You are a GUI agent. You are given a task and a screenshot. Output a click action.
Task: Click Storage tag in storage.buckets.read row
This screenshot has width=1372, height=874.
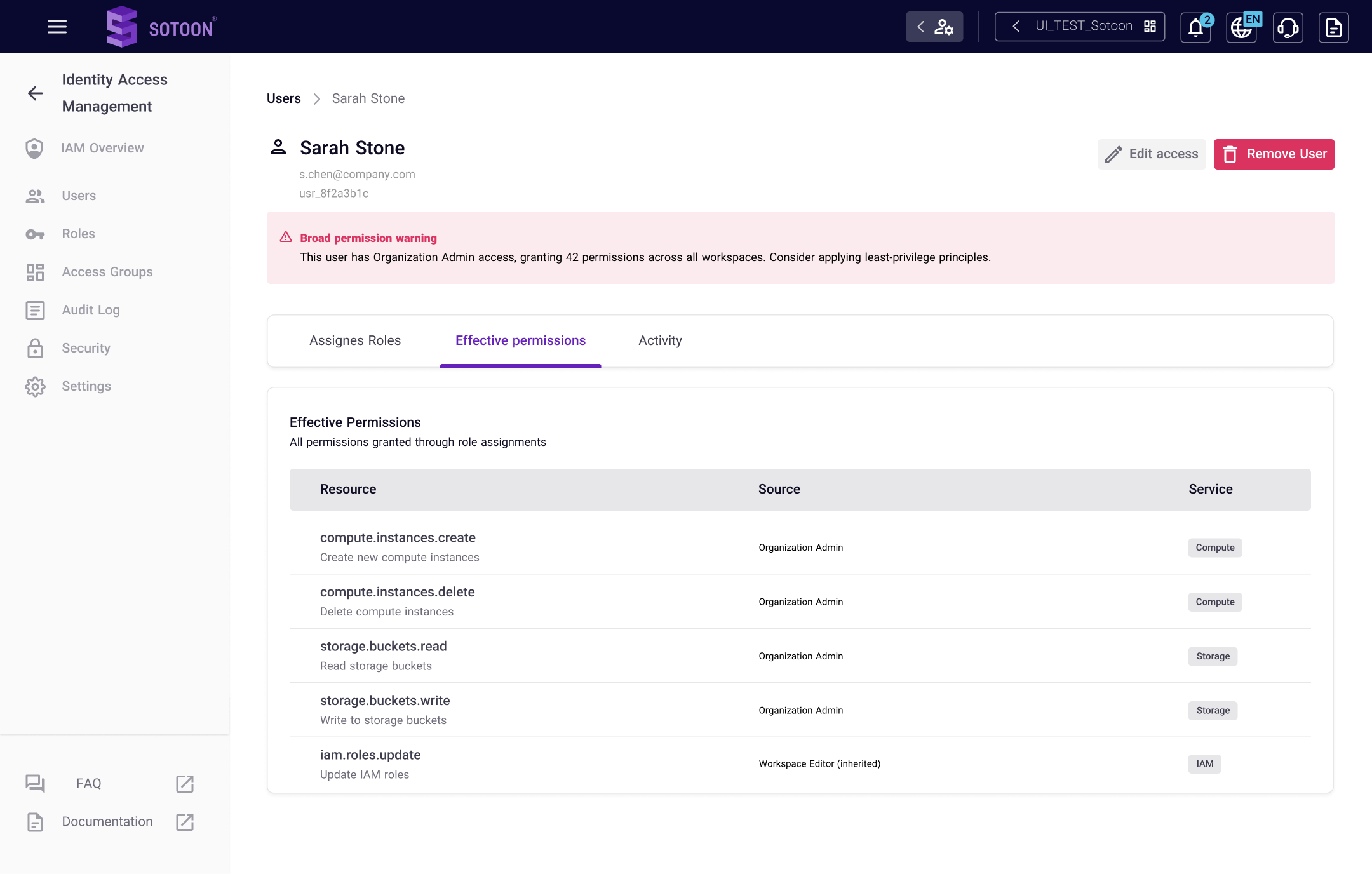[1213, 656]
